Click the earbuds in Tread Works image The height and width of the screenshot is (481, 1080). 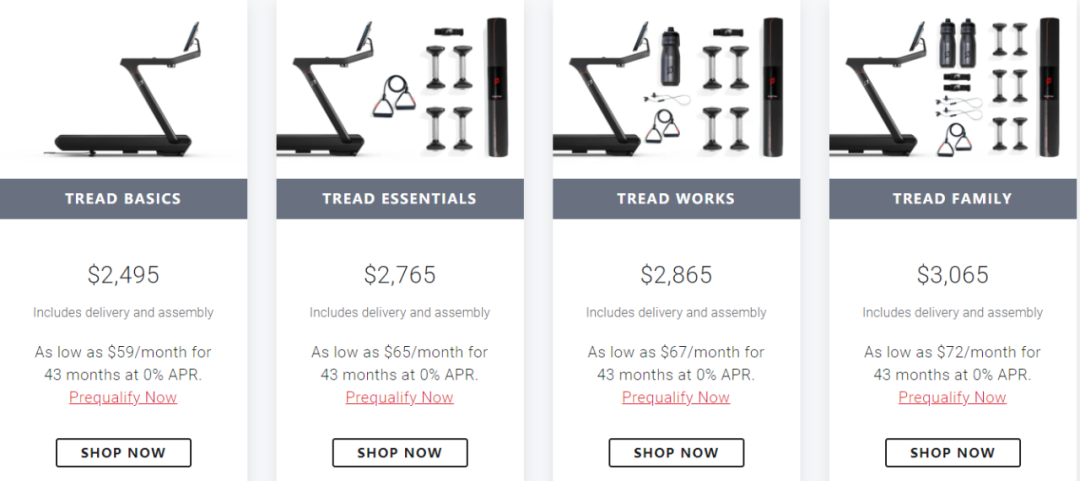coord(667,100)
